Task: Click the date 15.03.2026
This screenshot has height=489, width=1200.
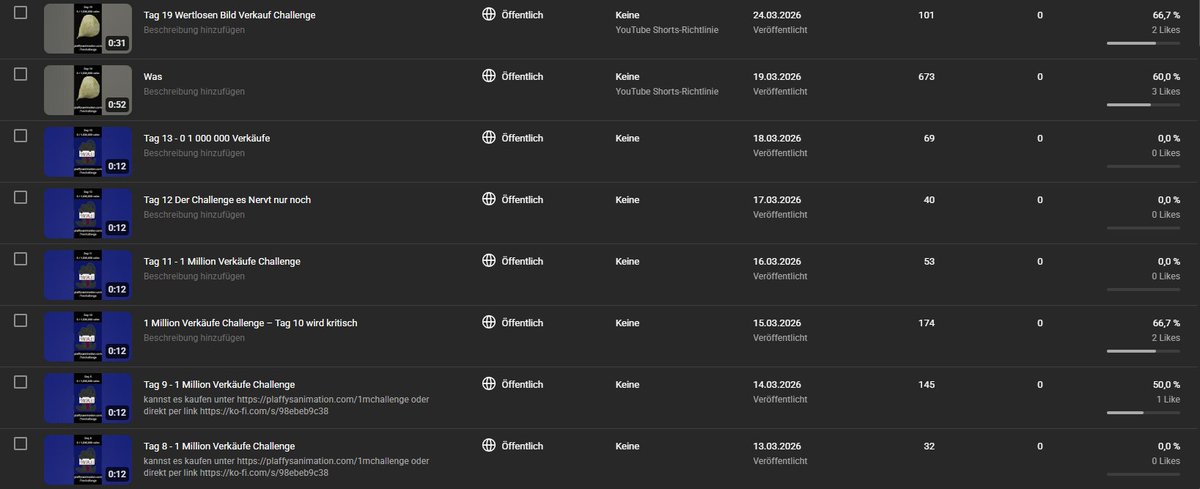Action: pyautogui.click(x=777, y=323)
